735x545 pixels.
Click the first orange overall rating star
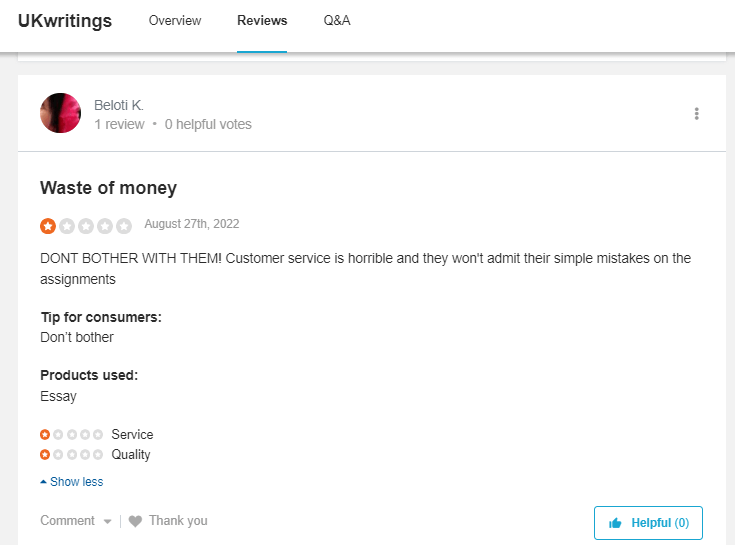click(48, 226)
